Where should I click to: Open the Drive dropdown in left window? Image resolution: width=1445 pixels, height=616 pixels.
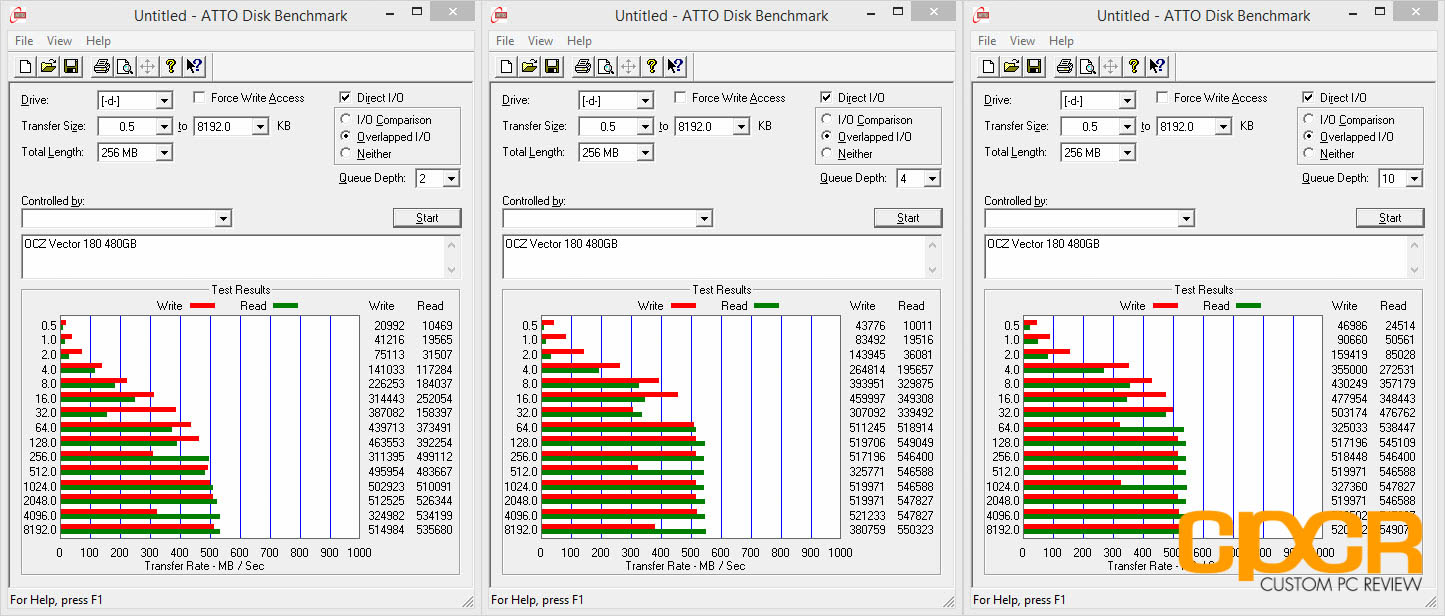(x=164, y=100)
